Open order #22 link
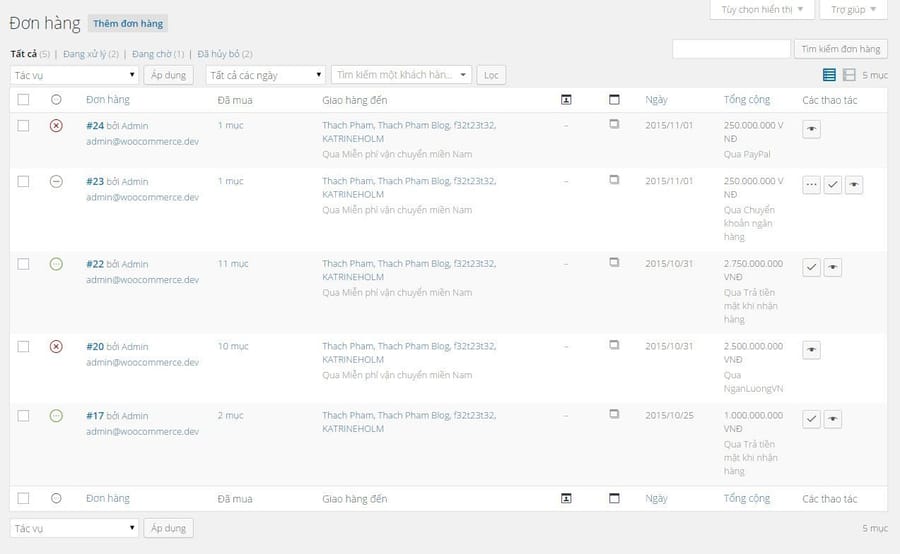 click(x=95, y=264)
